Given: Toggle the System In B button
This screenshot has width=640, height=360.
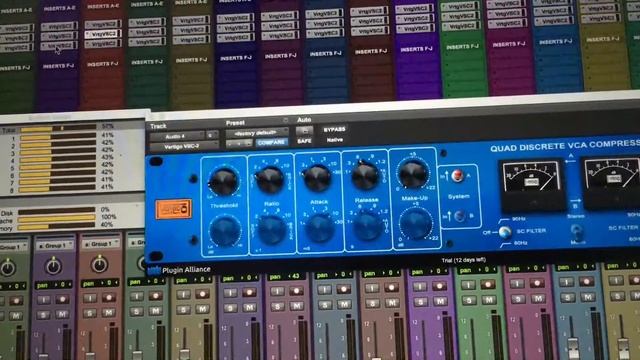Looking at the screenshot, I should (460, 216).
